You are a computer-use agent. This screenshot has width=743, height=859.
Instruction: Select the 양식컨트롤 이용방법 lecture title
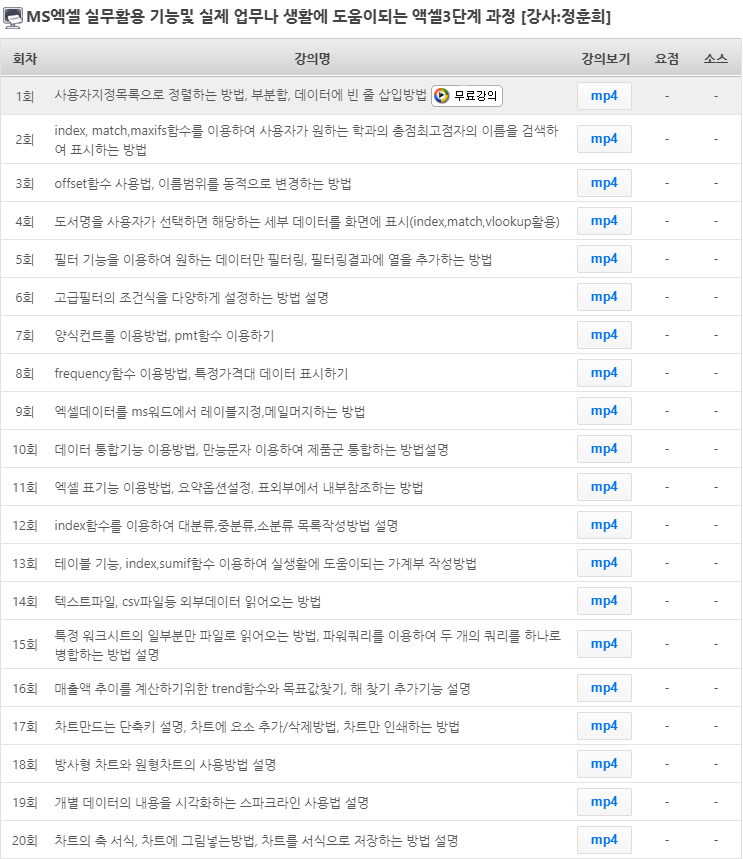[164, 335]
